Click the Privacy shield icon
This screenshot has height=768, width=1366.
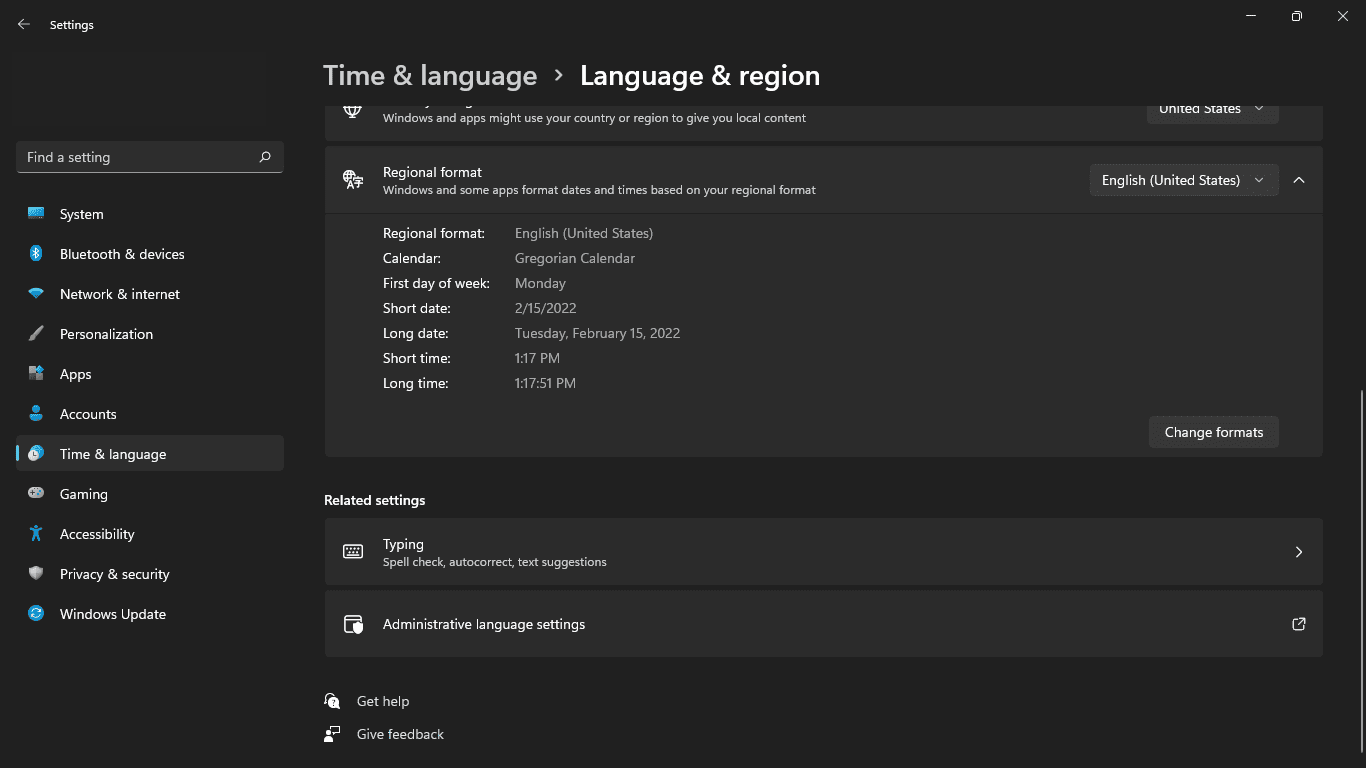[36, 574]
